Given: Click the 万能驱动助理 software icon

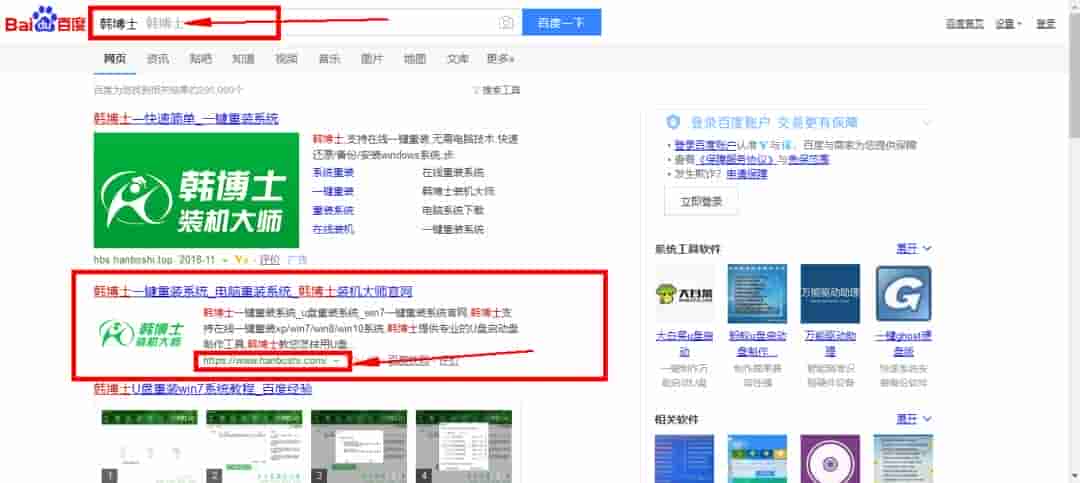Looking at the screenshot, I should [x=830, y=294].
